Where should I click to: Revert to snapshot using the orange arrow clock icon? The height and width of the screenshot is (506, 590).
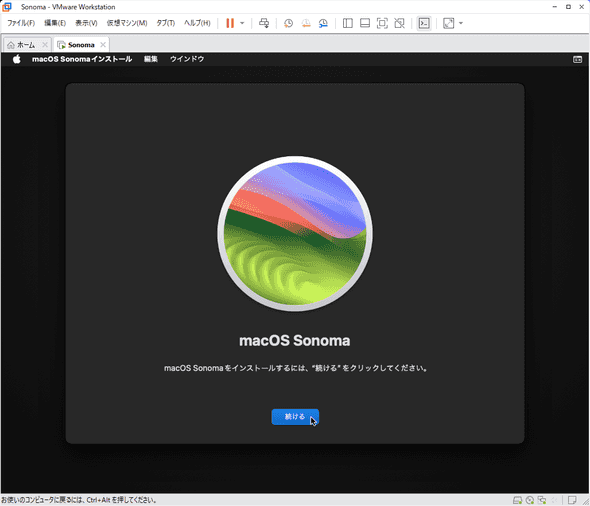306,23
